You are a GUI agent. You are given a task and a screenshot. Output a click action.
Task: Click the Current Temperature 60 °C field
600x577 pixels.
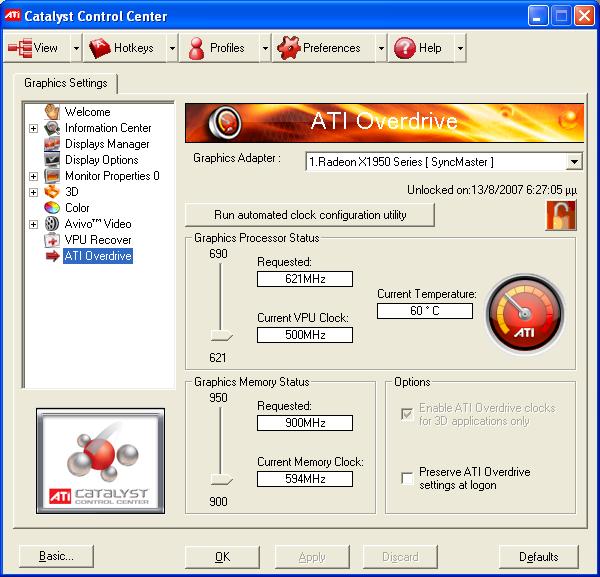(425, 311)
